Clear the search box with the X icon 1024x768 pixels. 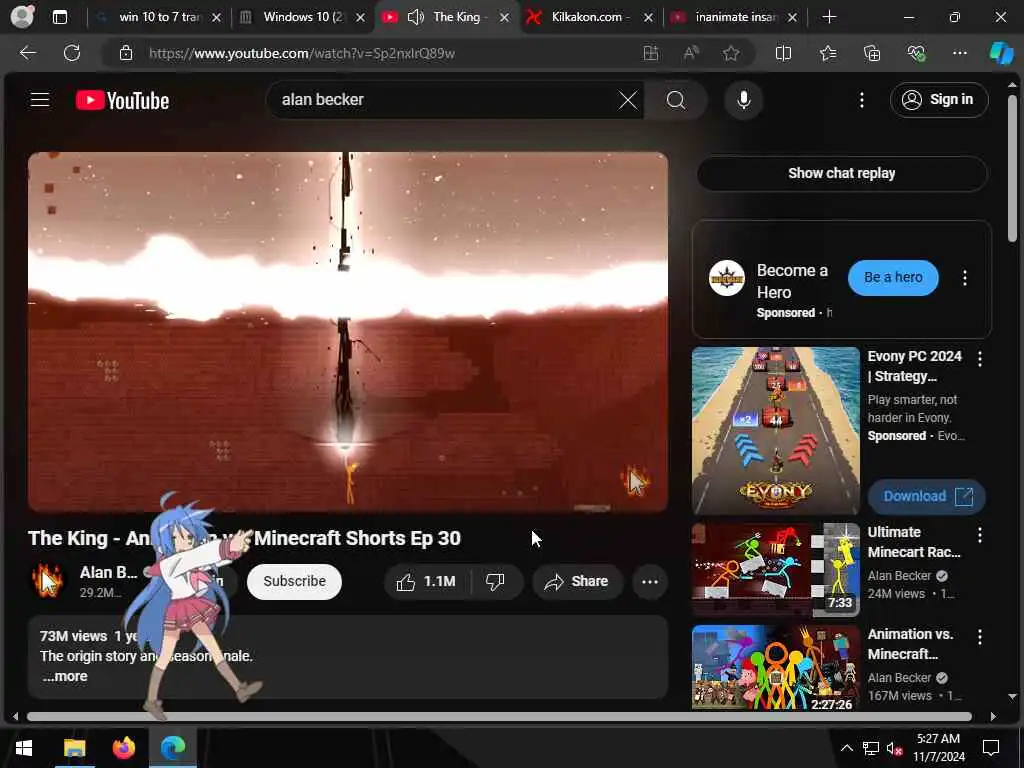point(628,100)
